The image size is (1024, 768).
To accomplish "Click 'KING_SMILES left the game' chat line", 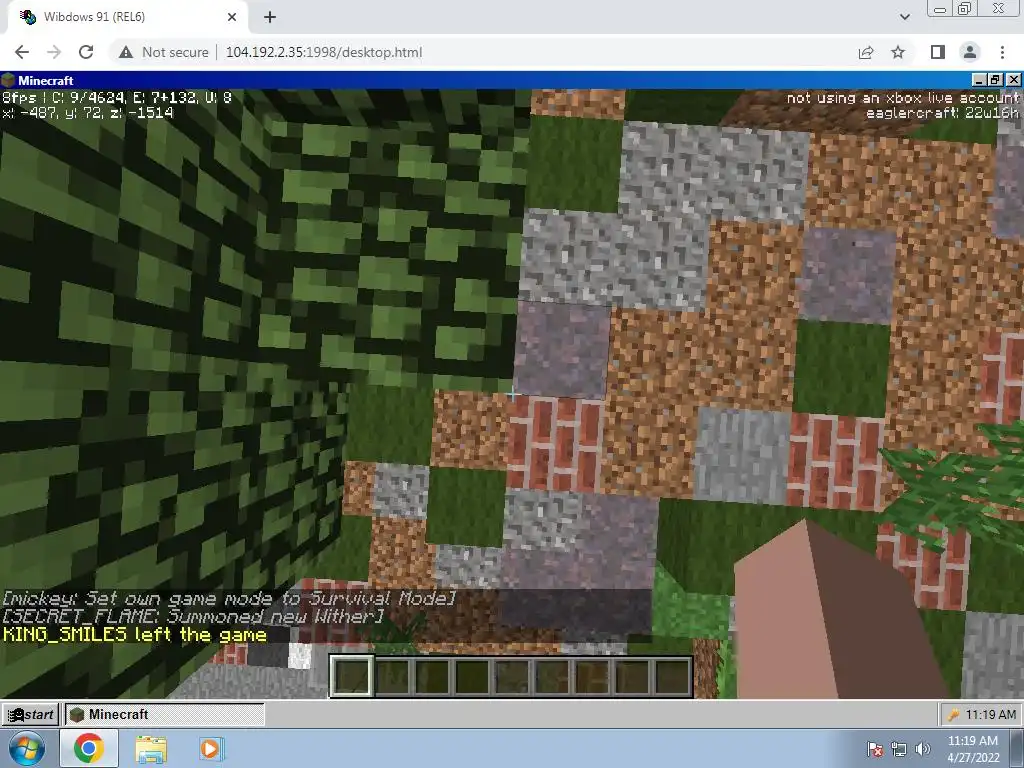I will click(135, 635).
